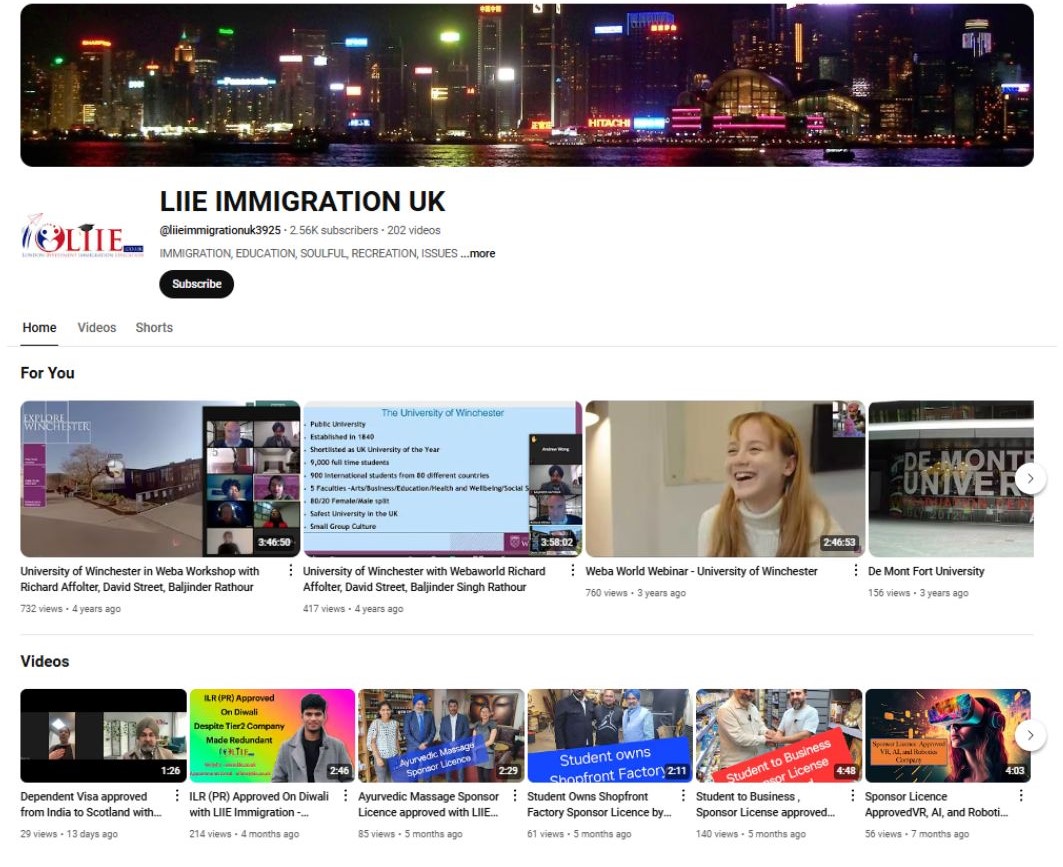Click '29 views • 13 days ago' text

pos(69,834)
